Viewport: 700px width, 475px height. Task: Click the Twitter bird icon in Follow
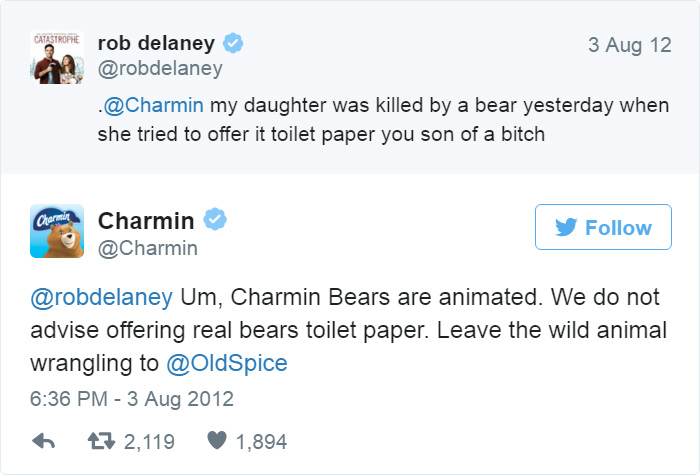pyautogui.click(x=566, y=227)
